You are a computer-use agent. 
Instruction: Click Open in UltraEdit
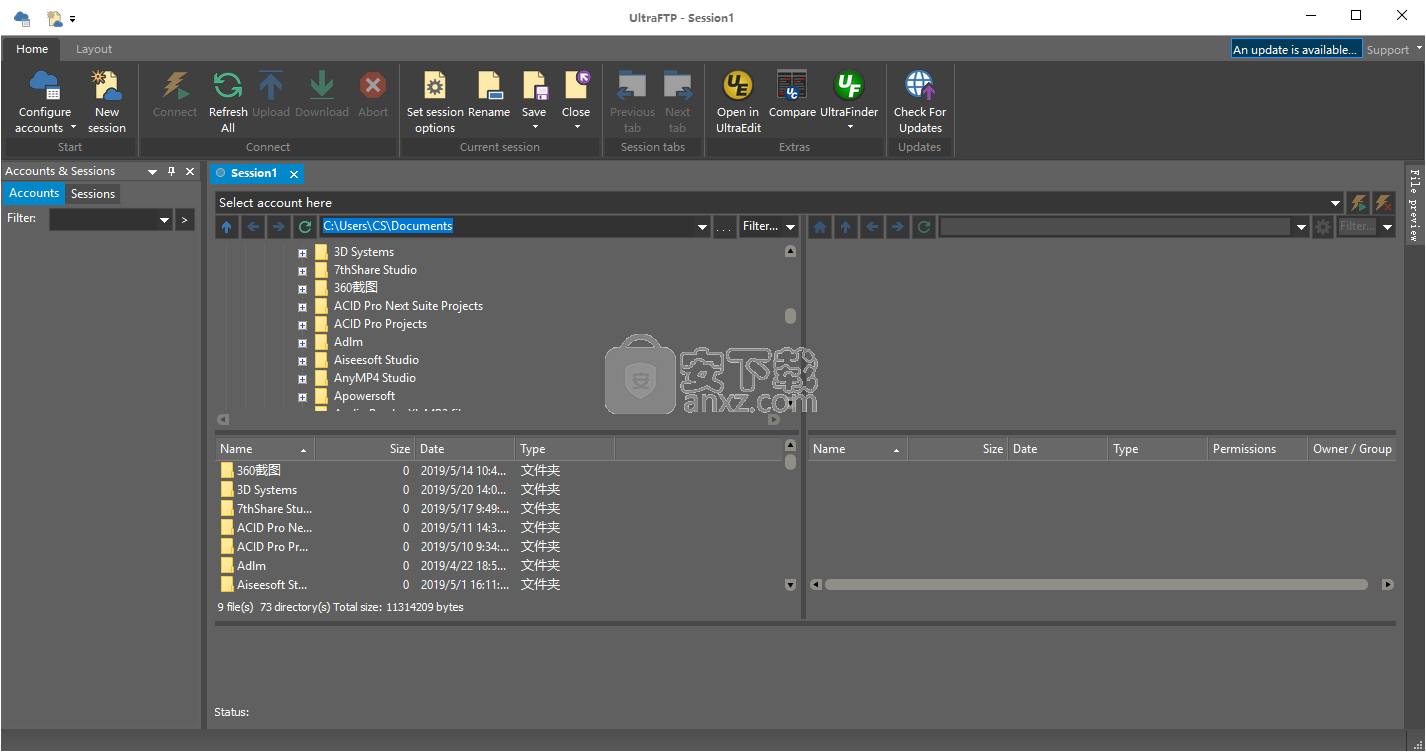tap(738, 101)
